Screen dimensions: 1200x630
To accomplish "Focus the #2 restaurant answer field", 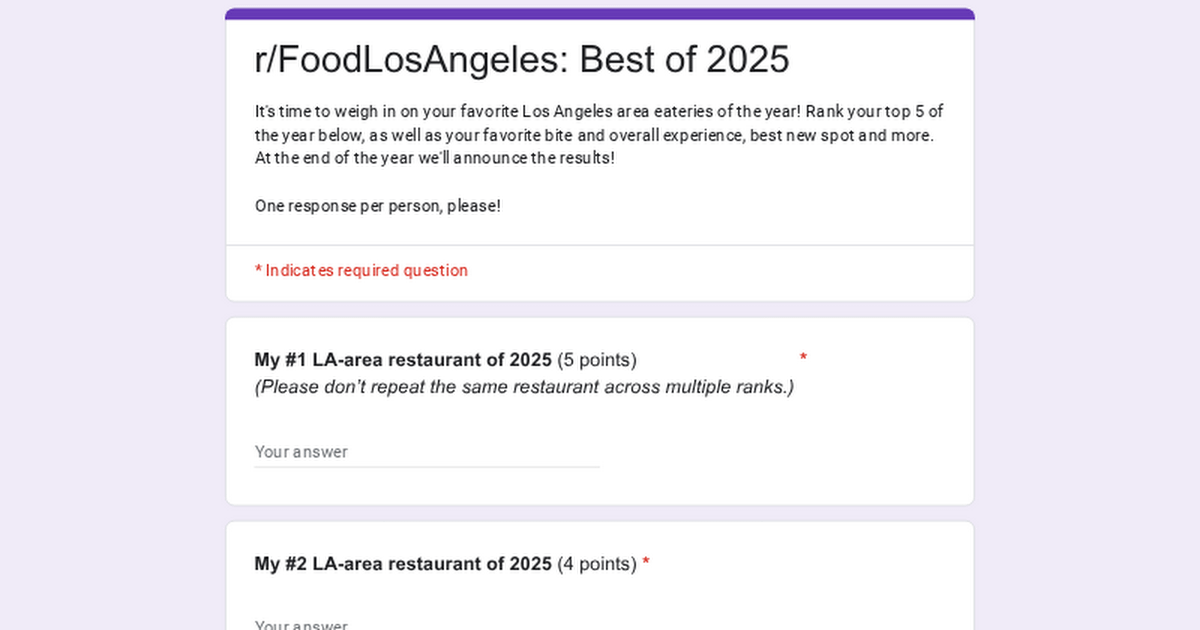I will click(x=426, y=624).
